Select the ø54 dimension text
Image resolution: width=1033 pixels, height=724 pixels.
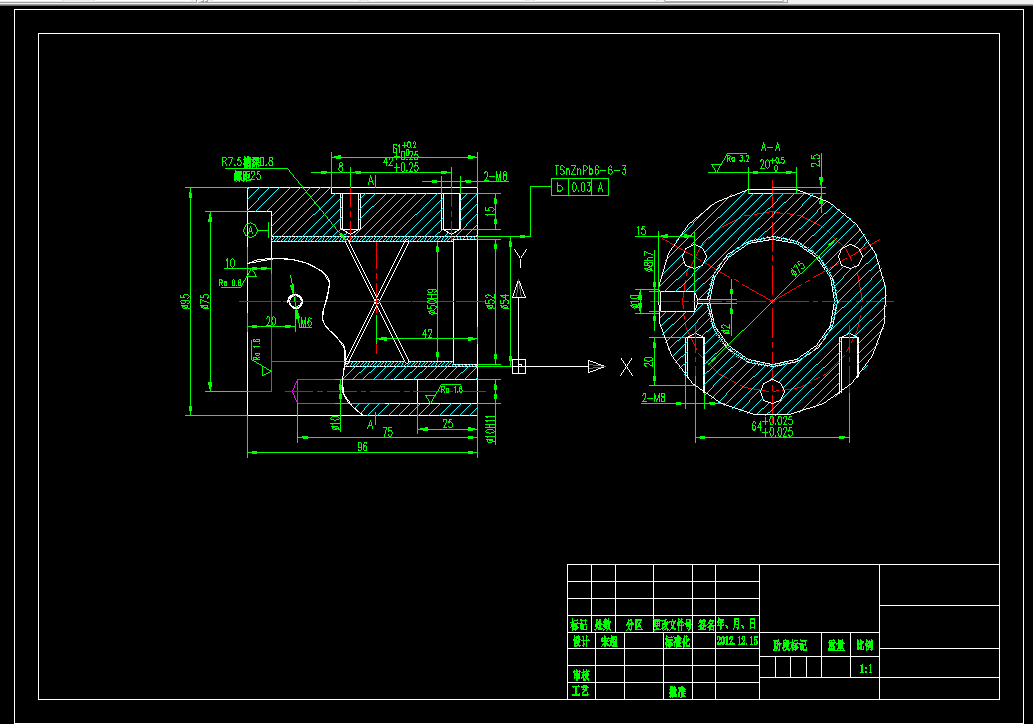pyautogui.click(x=504, y=302)
